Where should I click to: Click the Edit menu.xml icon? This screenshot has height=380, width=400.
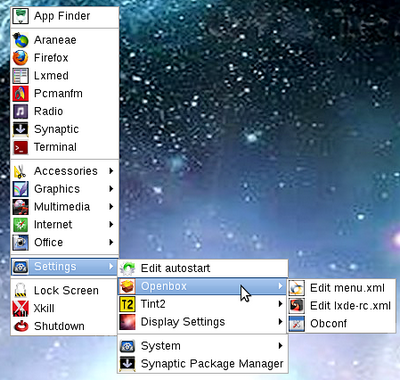[297, 288]
